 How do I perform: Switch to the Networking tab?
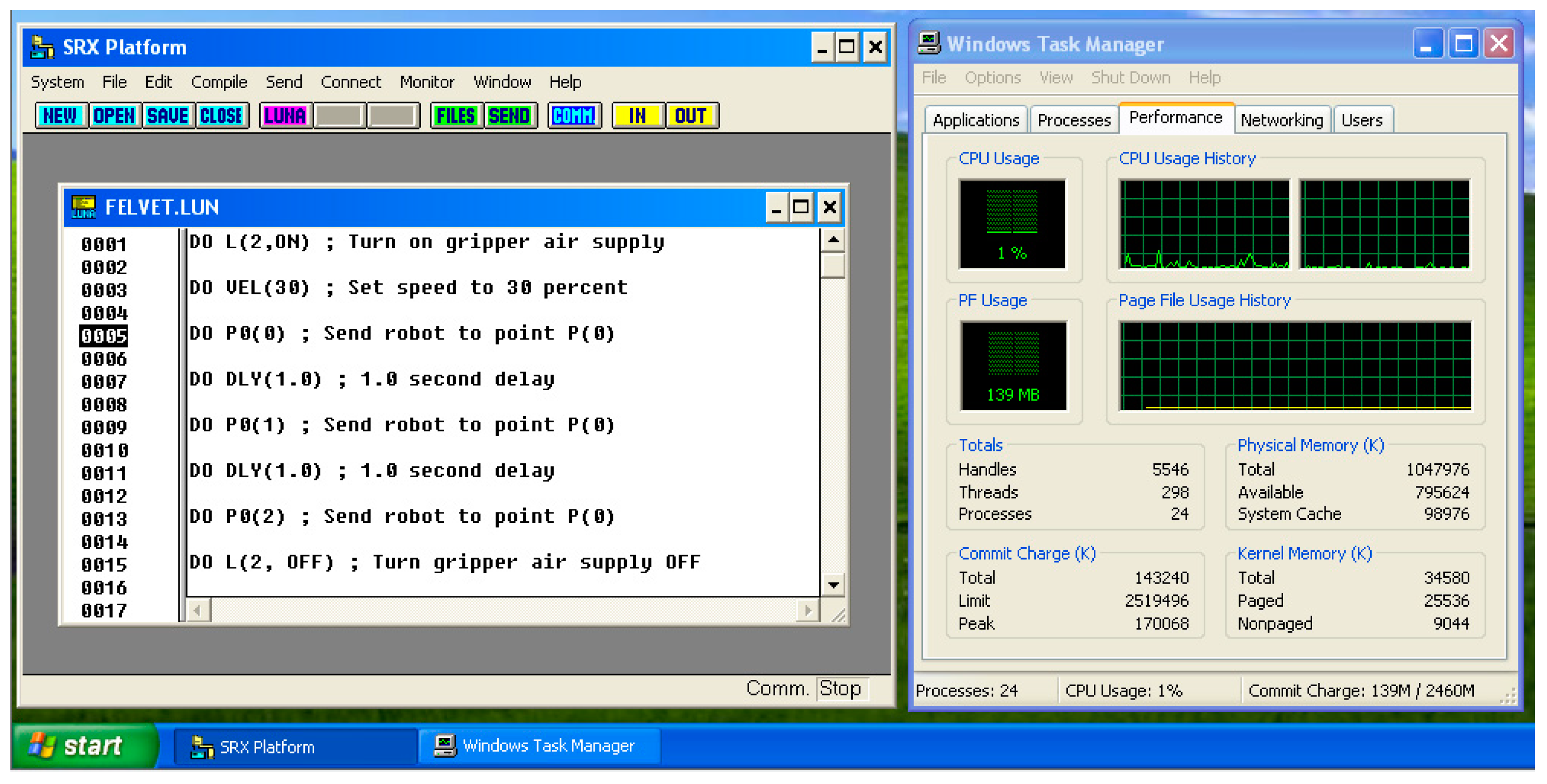coord(1281,120)
